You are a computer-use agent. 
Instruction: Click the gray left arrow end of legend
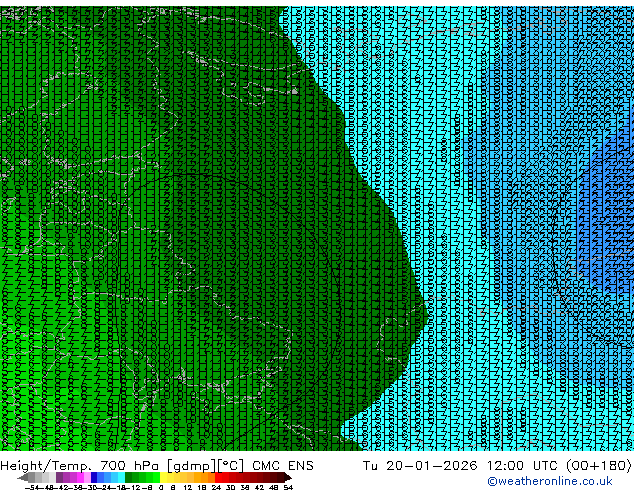point(23,477)
